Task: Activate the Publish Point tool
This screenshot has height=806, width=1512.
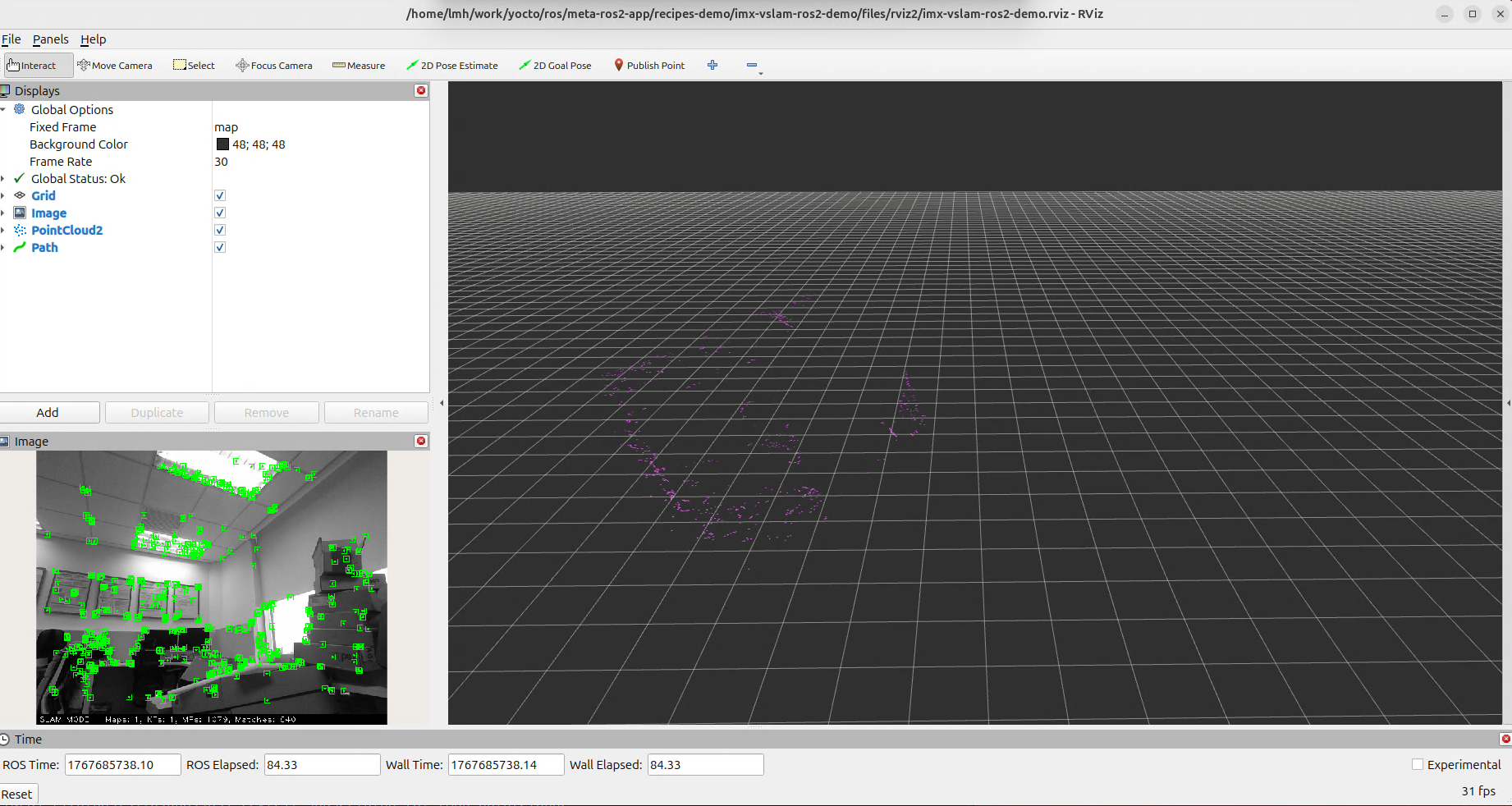Action: 649,66
